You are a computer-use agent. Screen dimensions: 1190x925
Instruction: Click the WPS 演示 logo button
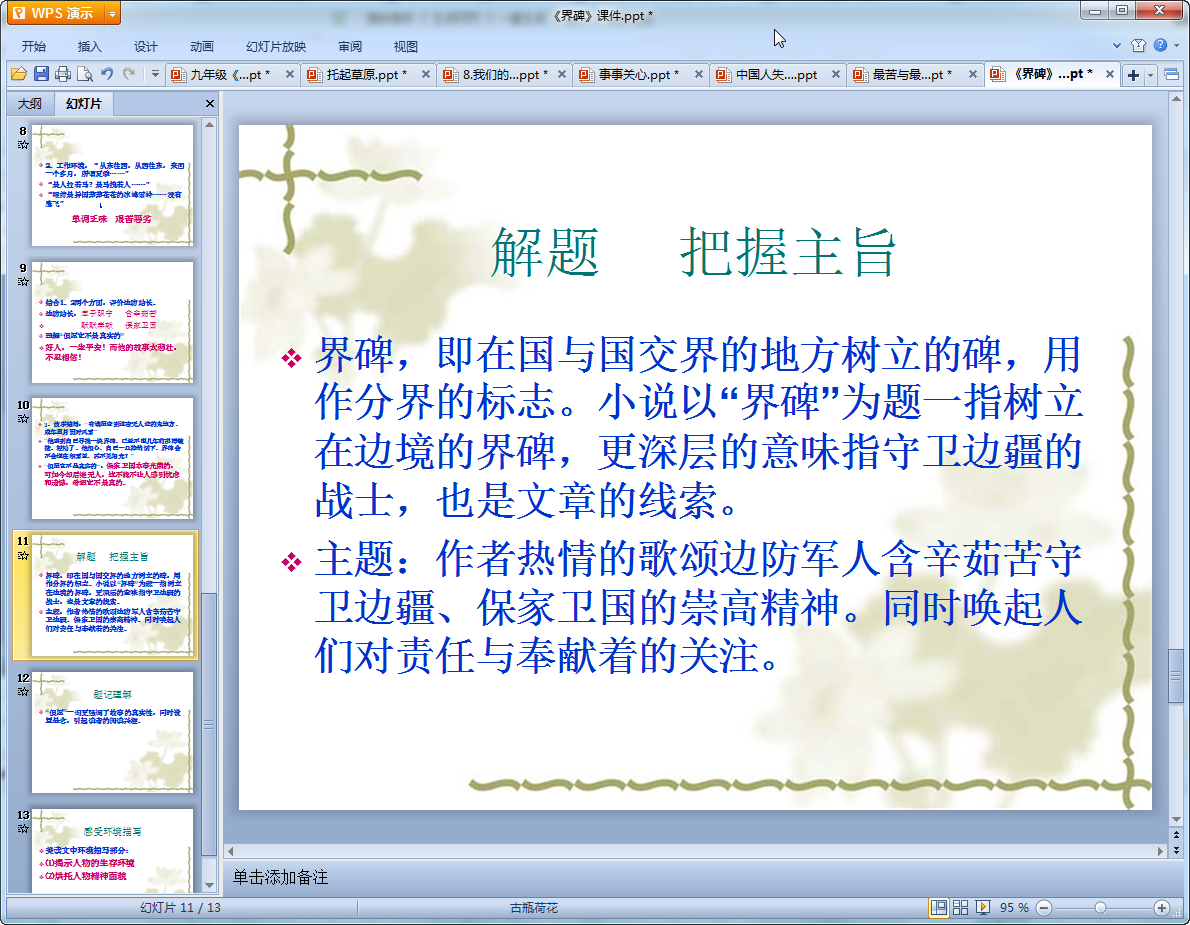54,14
